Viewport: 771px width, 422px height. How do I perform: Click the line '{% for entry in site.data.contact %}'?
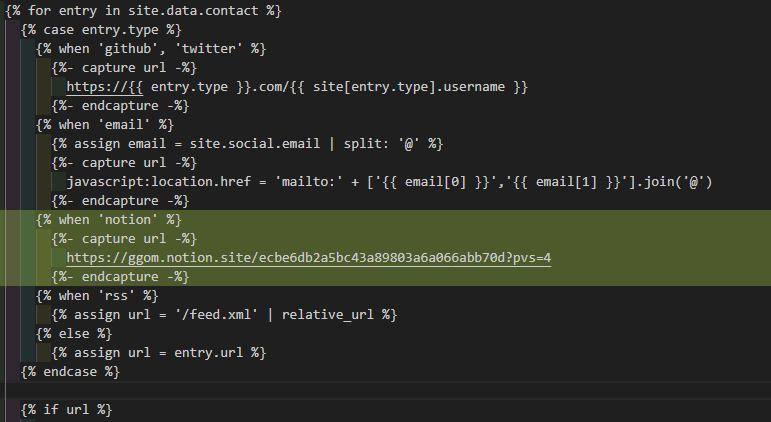tap(143, 11)
